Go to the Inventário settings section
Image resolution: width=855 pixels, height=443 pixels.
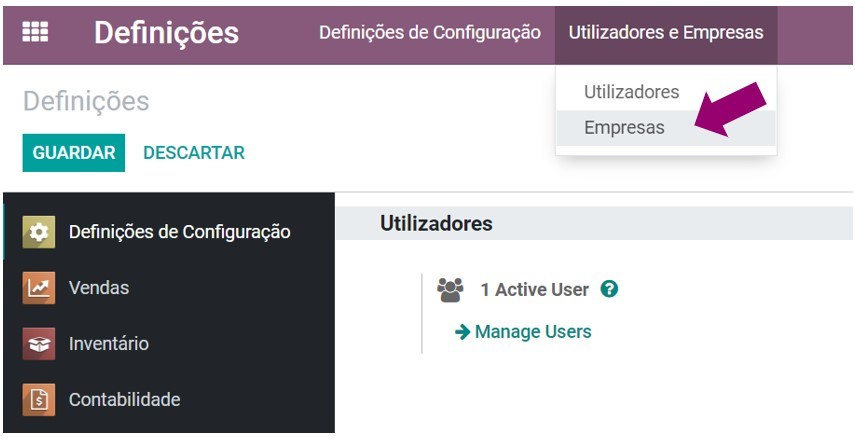pyautogui.click(x=108, y=344)
